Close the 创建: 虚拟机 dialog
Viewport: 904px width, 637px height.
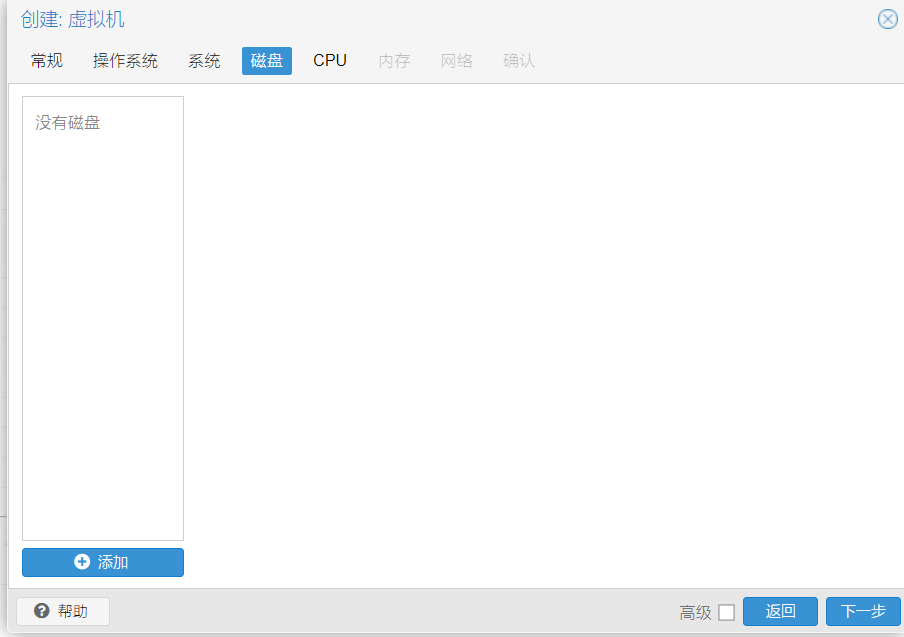click(887, 19)
